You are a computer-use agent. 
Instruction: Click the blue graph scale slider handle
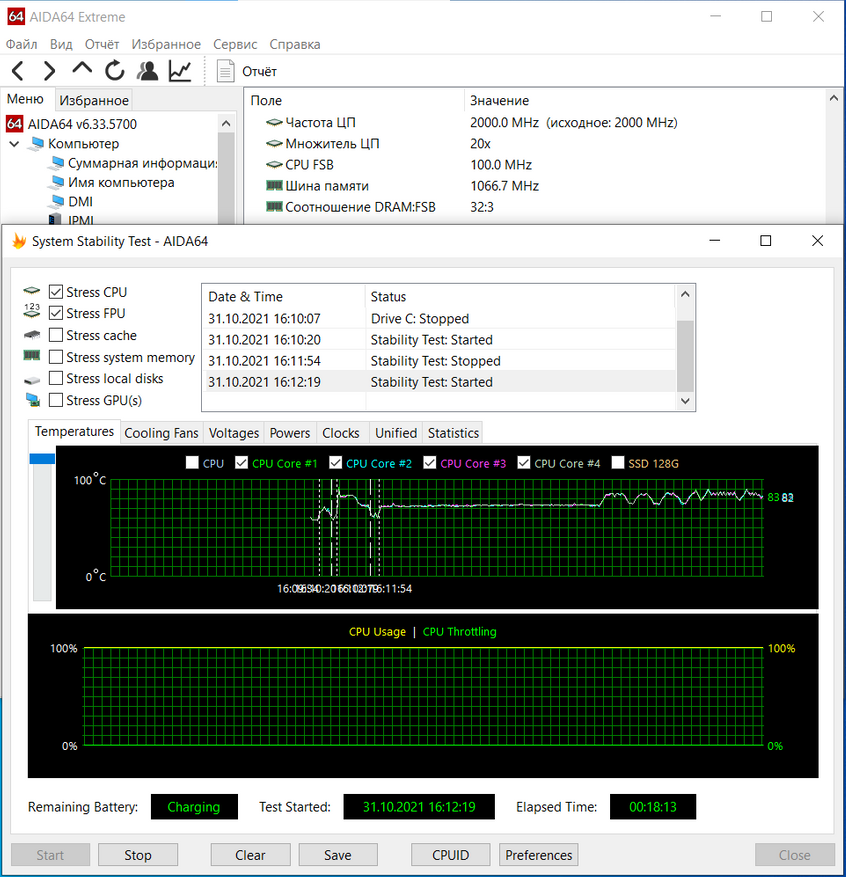42,459
